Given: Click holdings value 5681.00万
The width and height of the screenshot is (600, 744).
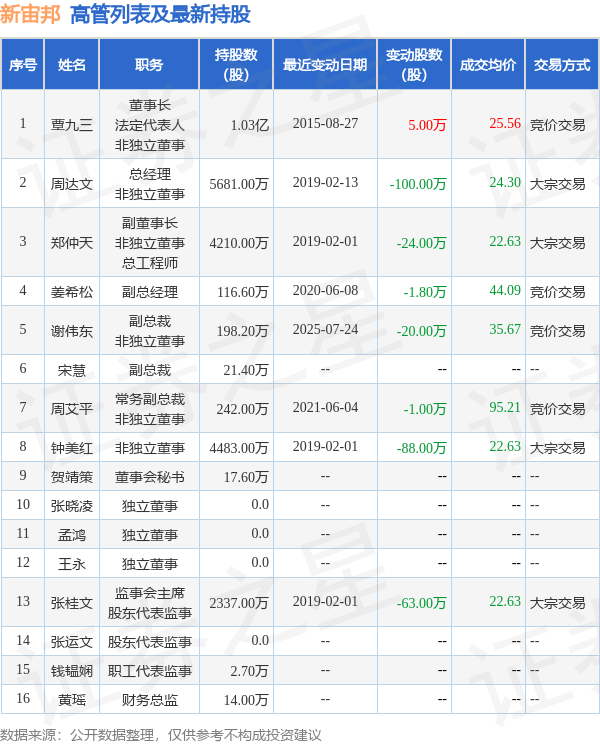Looking at the screenshot, I should (239, 184).
